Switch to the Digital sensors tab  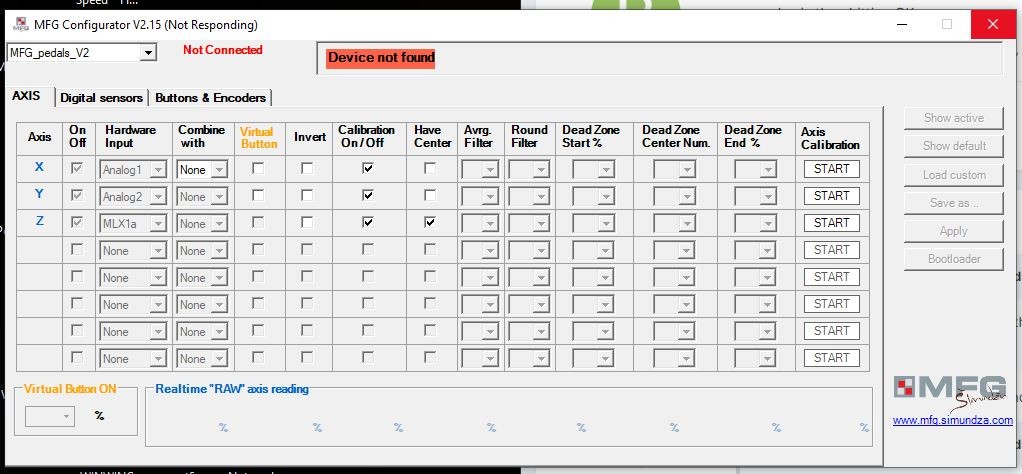click(x=101, y=98)
